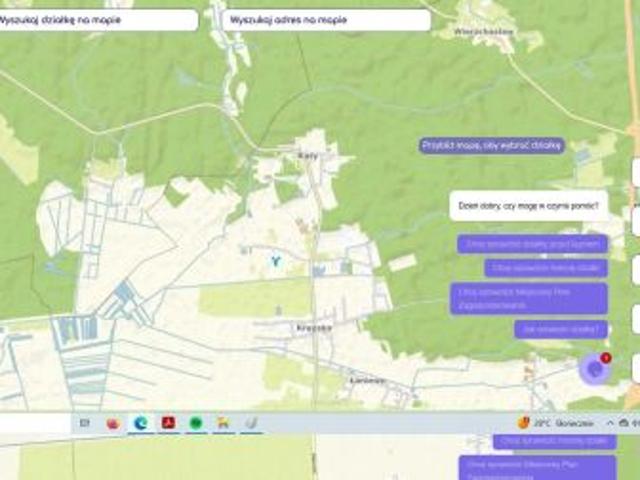
Task: Open the round purple chat bubble icon
Action: (x=594, y=369)
